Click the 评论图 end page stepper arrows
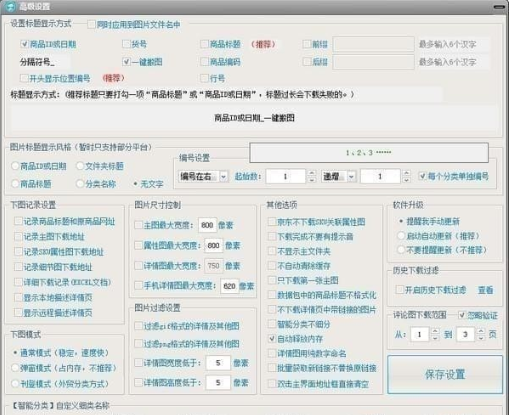 click(x=480, y=334)
